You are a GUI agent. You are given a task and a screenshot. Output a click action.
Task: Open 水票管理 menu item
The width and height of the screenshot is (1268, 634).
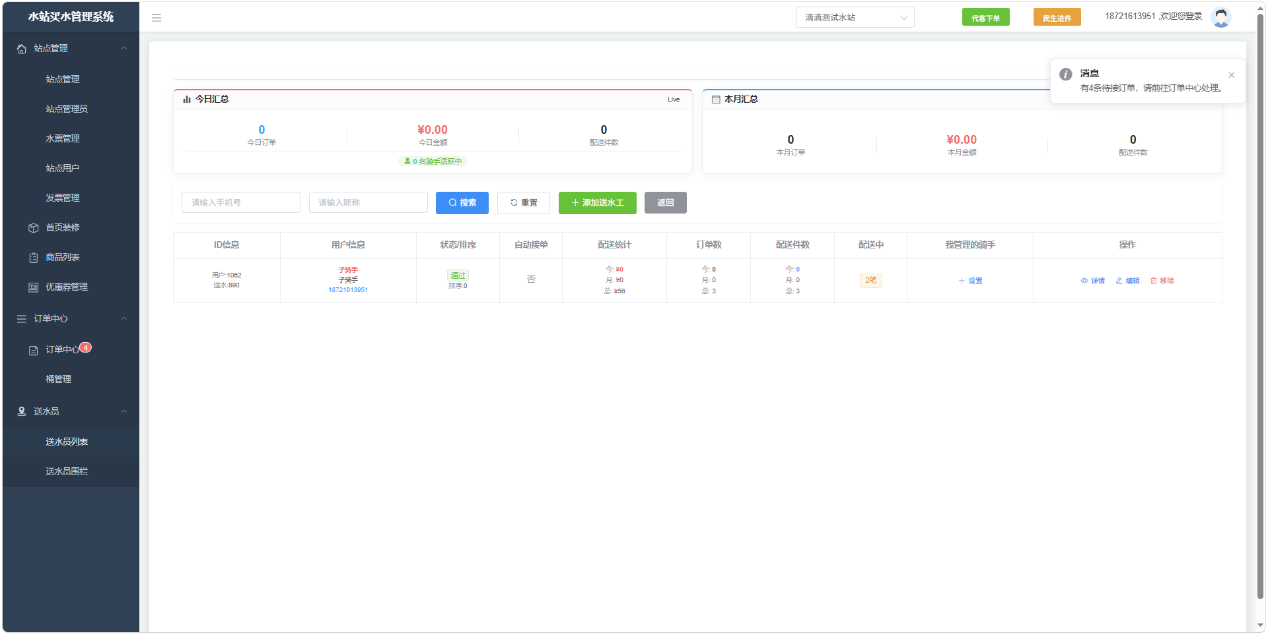(62, 139)
